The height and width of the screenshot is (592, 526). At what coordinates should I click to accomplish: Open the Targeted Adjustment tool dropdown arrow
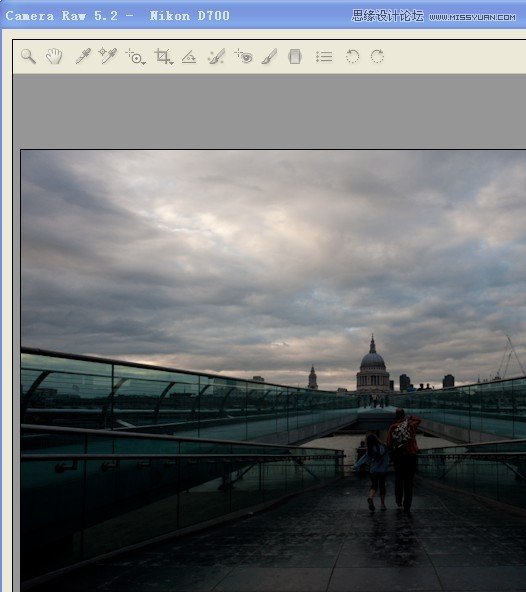(x=144, y=63)
